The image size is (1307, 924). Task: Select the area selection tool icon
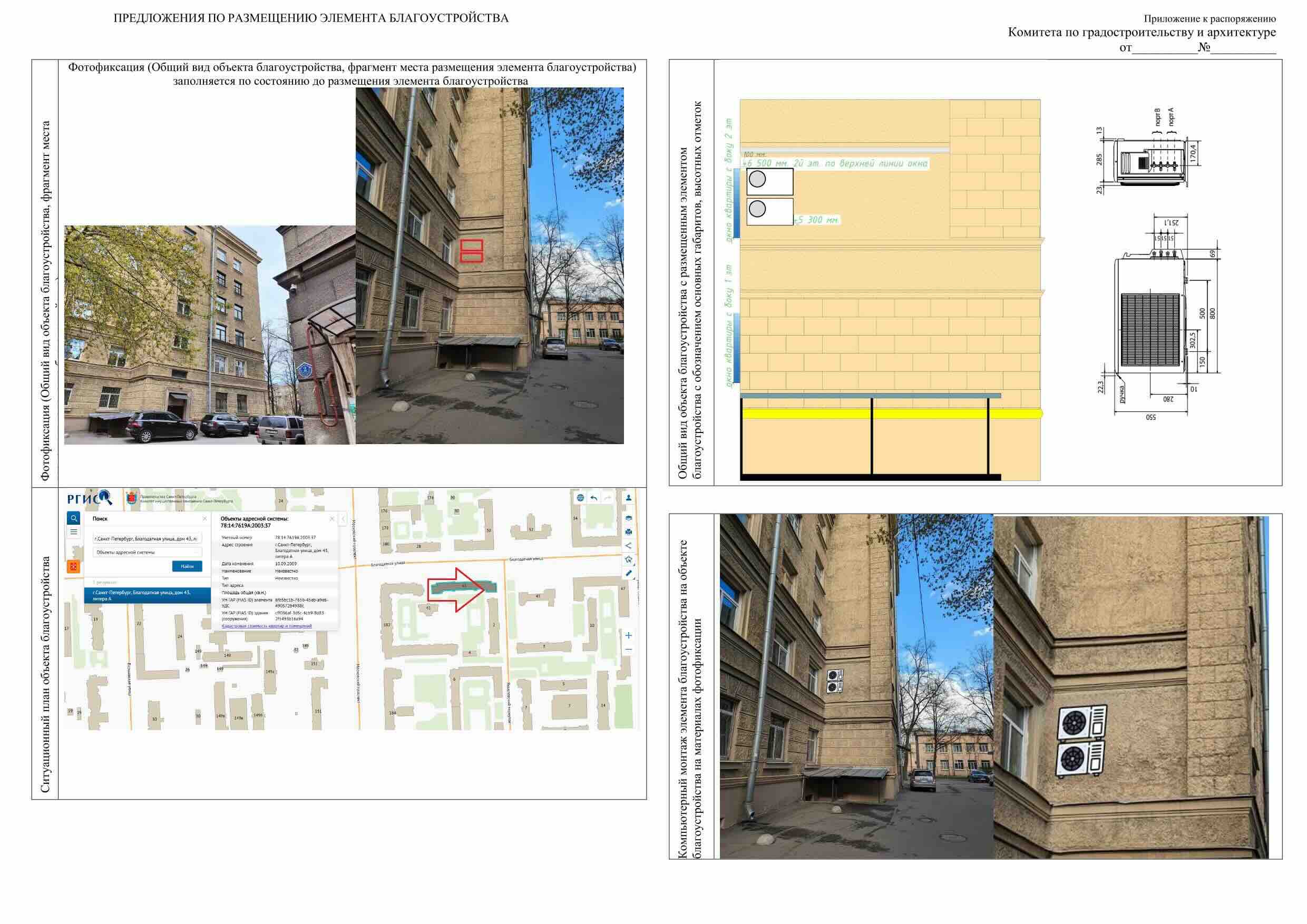628,559
